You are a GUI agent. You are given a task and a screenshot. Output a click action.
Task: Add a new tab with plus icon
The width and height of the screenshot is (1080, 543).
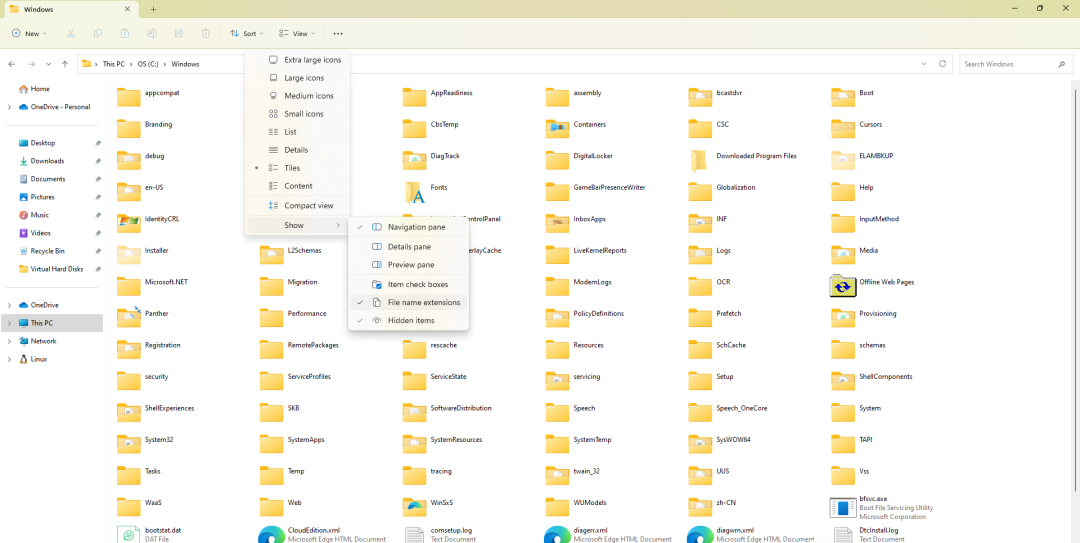point(153,9)
